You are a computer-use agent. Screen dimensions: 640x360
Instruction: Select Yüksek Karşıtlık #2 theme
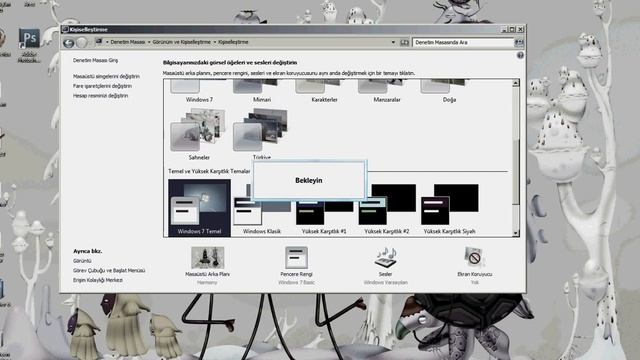(x=387, y=209)
